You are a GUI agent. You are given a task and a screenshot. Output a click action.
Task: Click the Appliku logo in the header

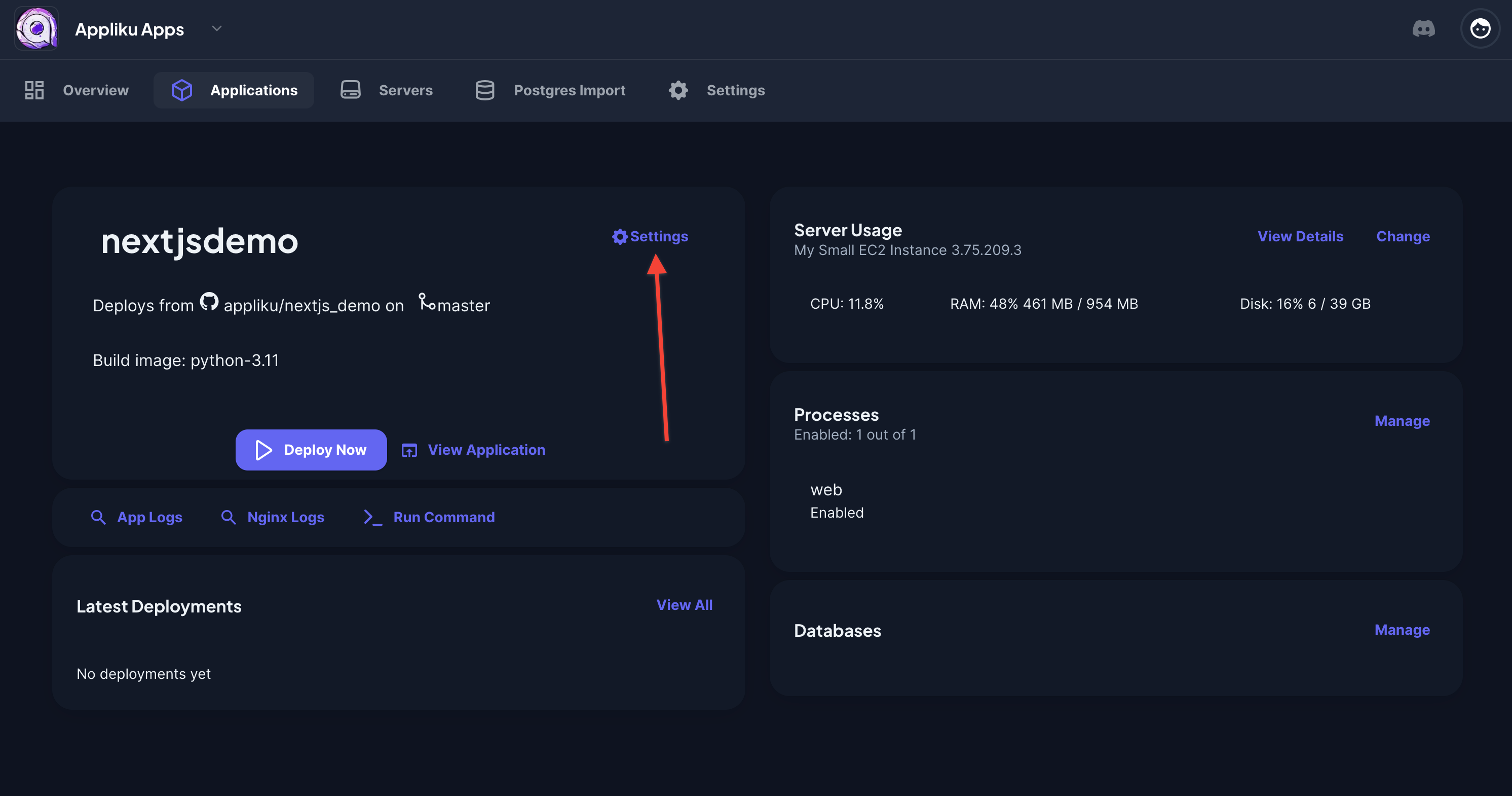click(36, 28)
